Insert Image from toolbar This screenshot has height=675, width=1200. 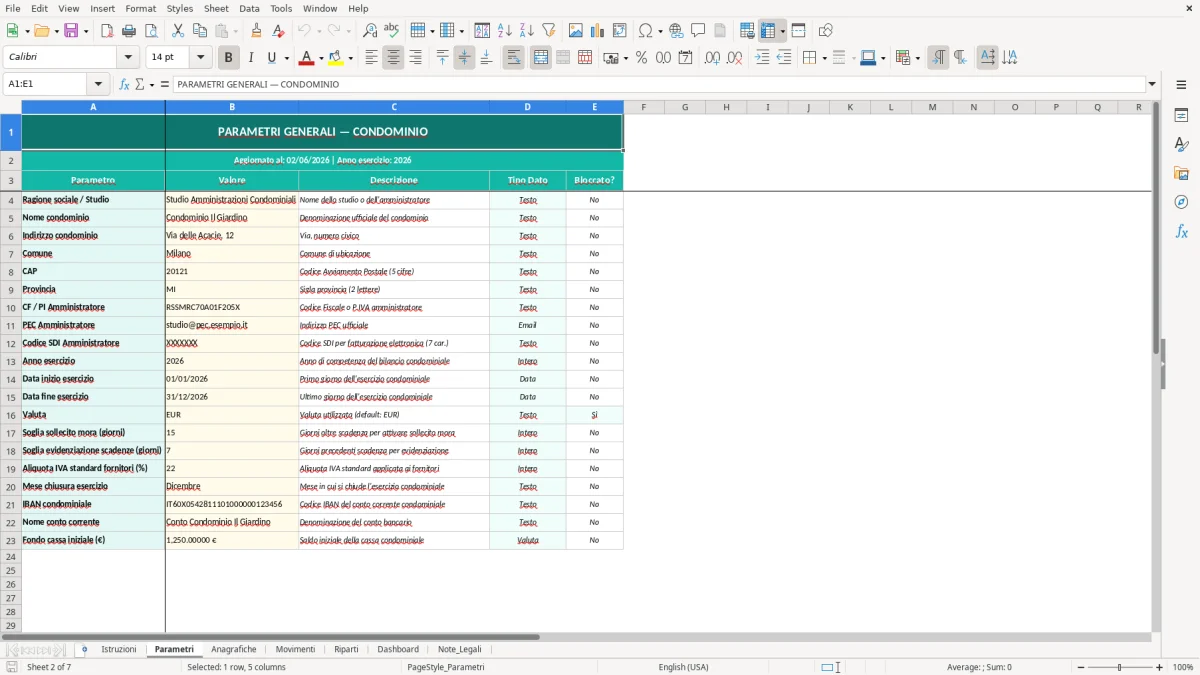point(576,31)
